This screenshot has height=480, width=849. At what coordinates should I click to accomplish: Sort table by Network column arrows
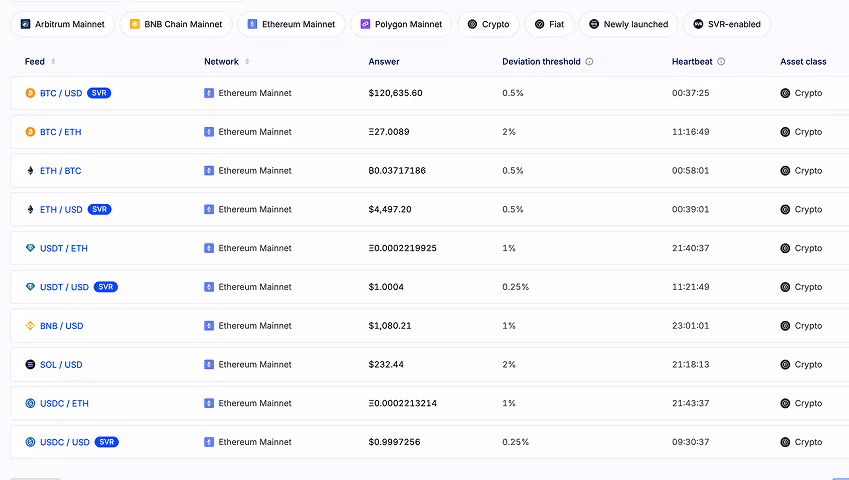pos(247,62)
